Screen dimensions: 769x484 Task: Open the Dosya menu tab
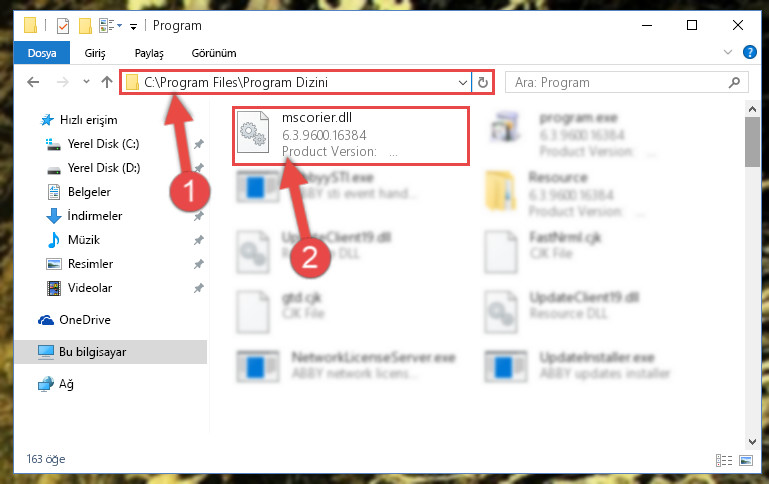[x=42, y=53]
